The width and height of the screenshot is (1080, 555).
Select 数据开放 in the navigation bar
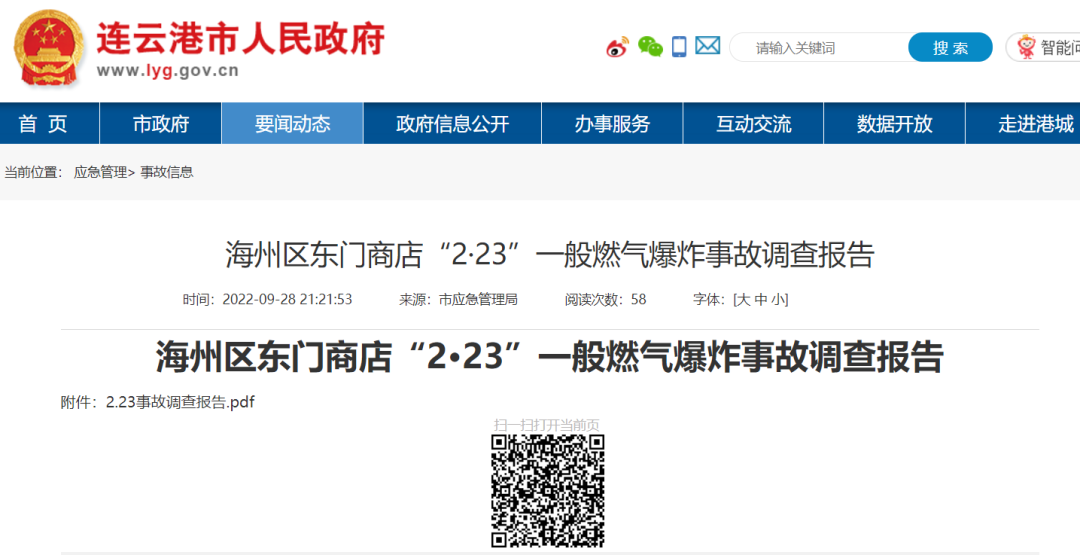tap(894, 124)
